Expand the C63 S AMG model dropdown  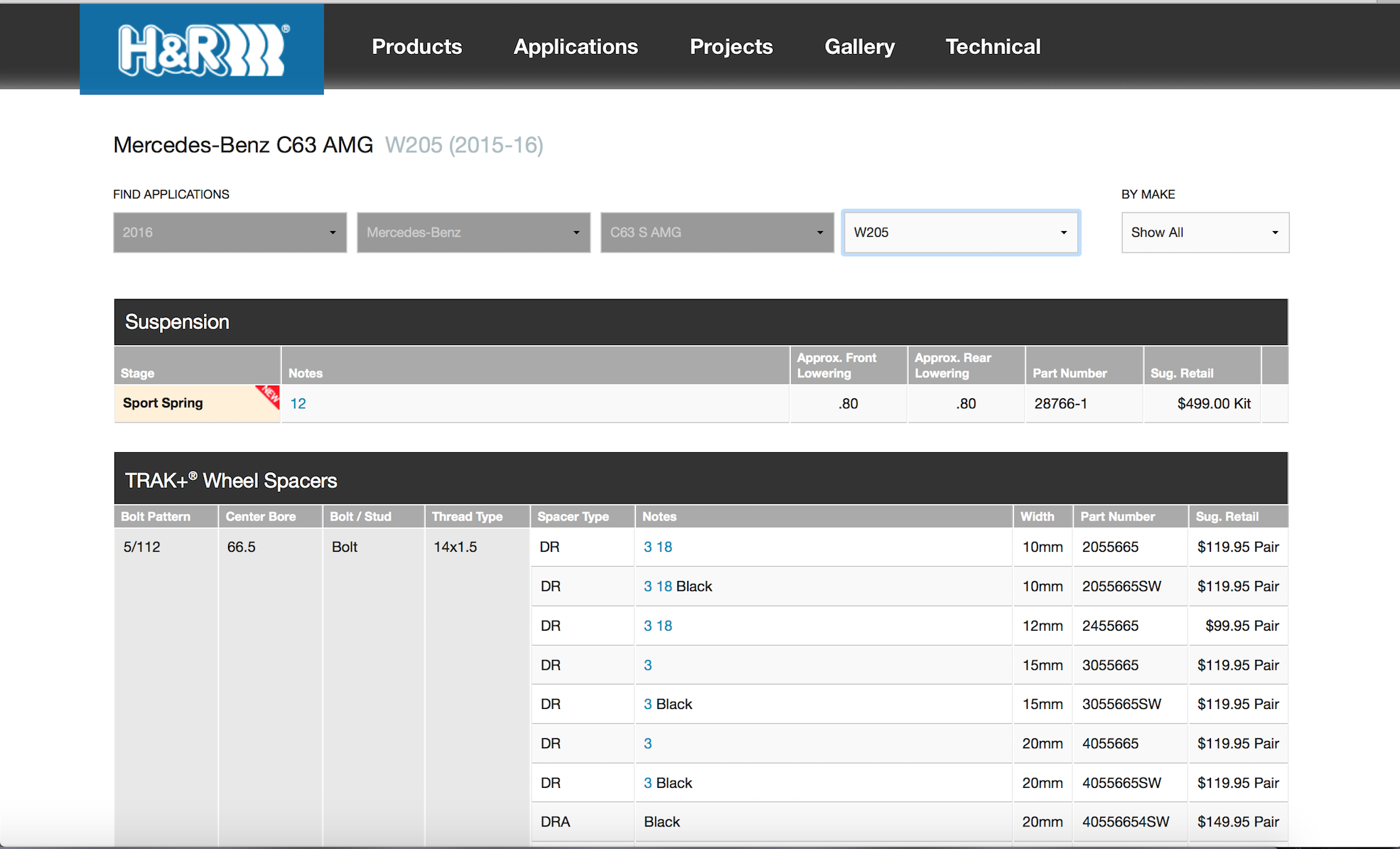(717, 233)
